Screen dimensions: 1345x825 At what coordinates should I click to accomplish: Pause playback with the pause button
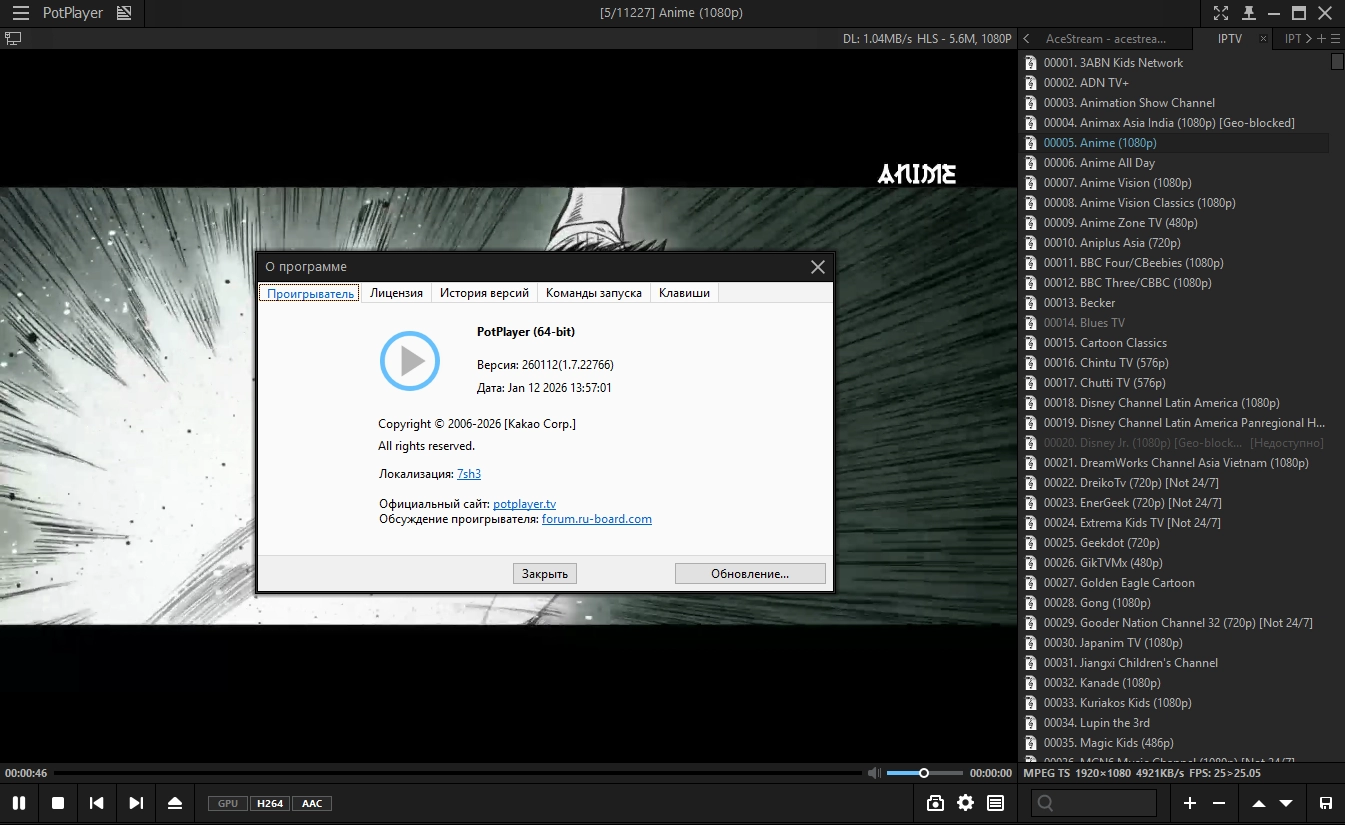coord(19,803)
